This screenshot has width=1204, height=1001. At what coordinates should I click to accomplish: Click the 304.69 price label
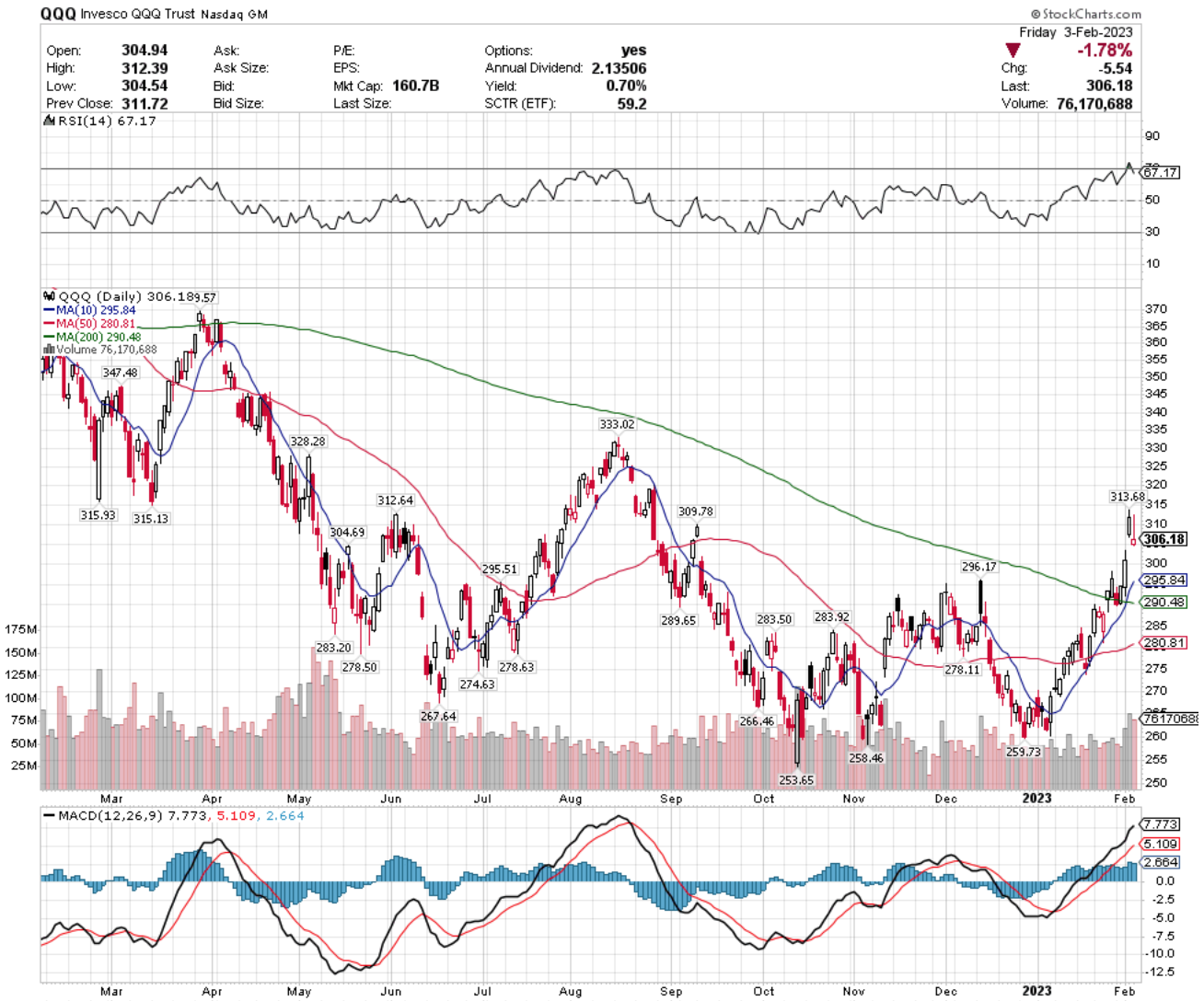[x=347, y=533]
